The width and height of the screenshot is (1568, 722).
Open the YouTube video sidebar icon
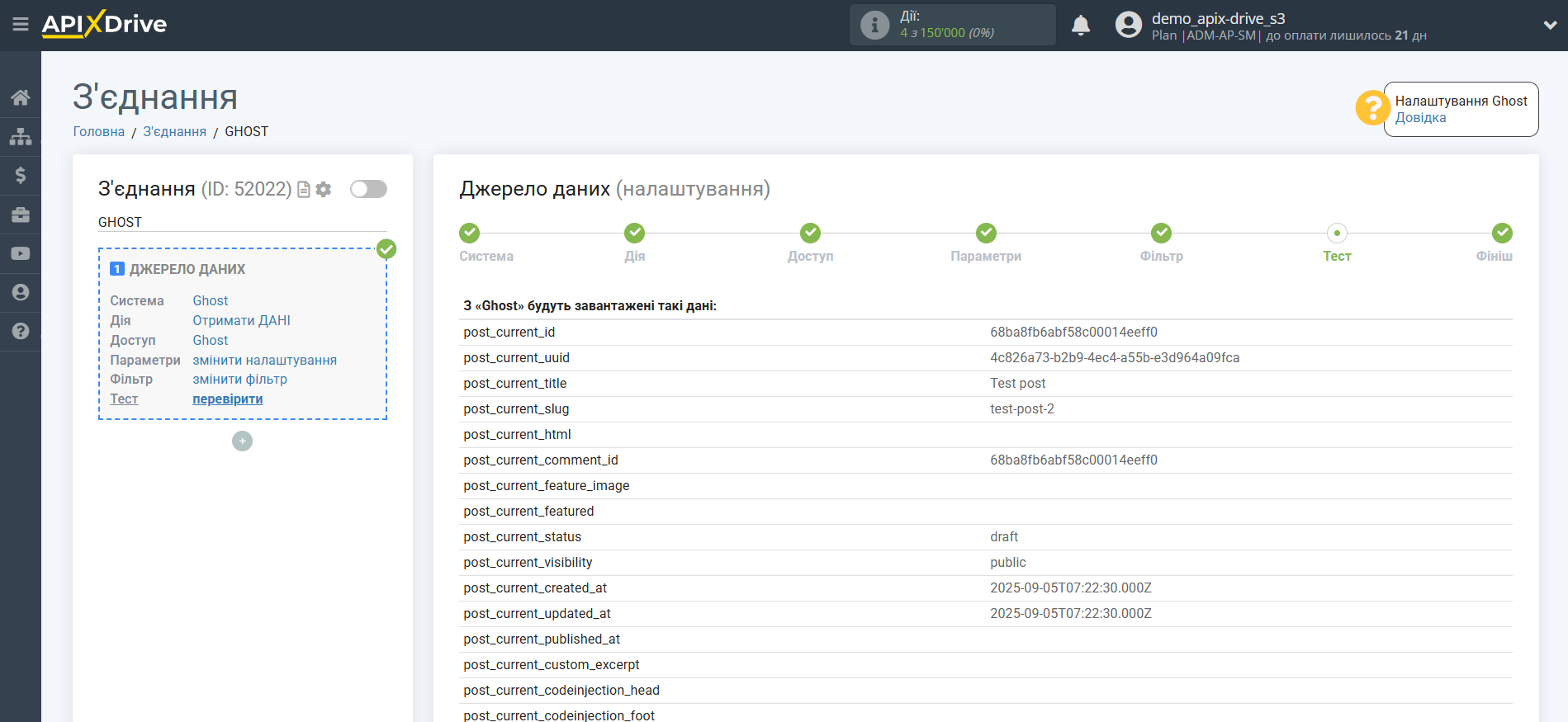pos(21,253)
